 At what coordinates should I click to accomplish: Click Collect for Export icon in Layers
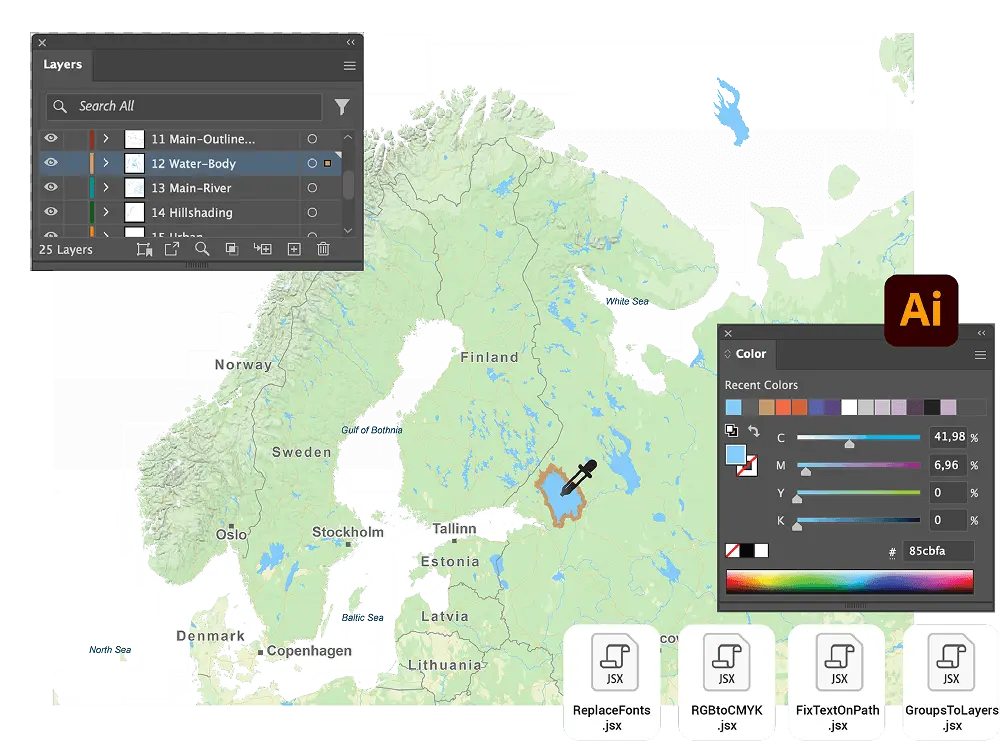click(171, 249)
